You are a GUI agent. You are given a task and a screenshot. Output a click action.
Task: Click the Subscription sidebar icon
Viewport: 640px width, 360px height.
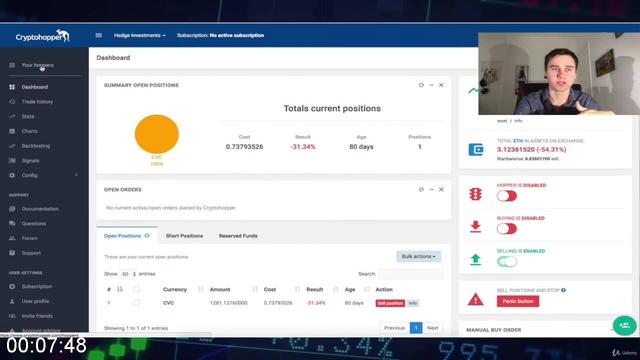coord(12,287)
